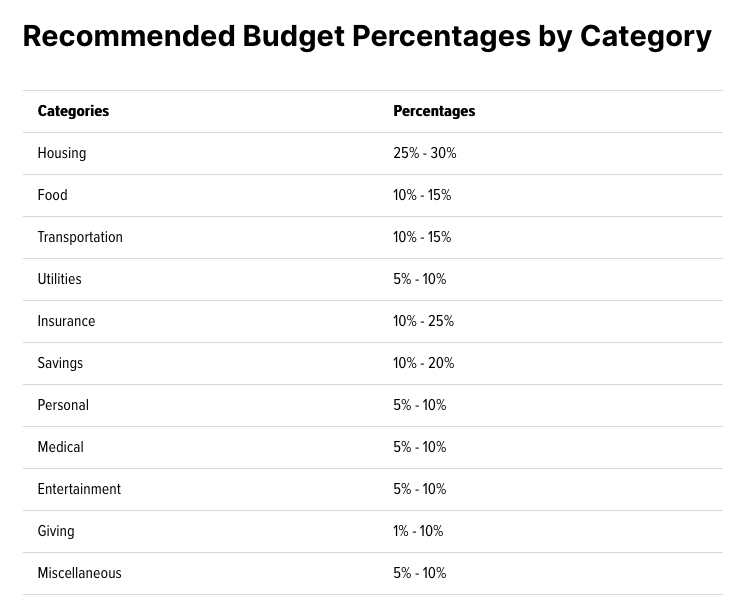Click the Insurance row label

point(66,321)
